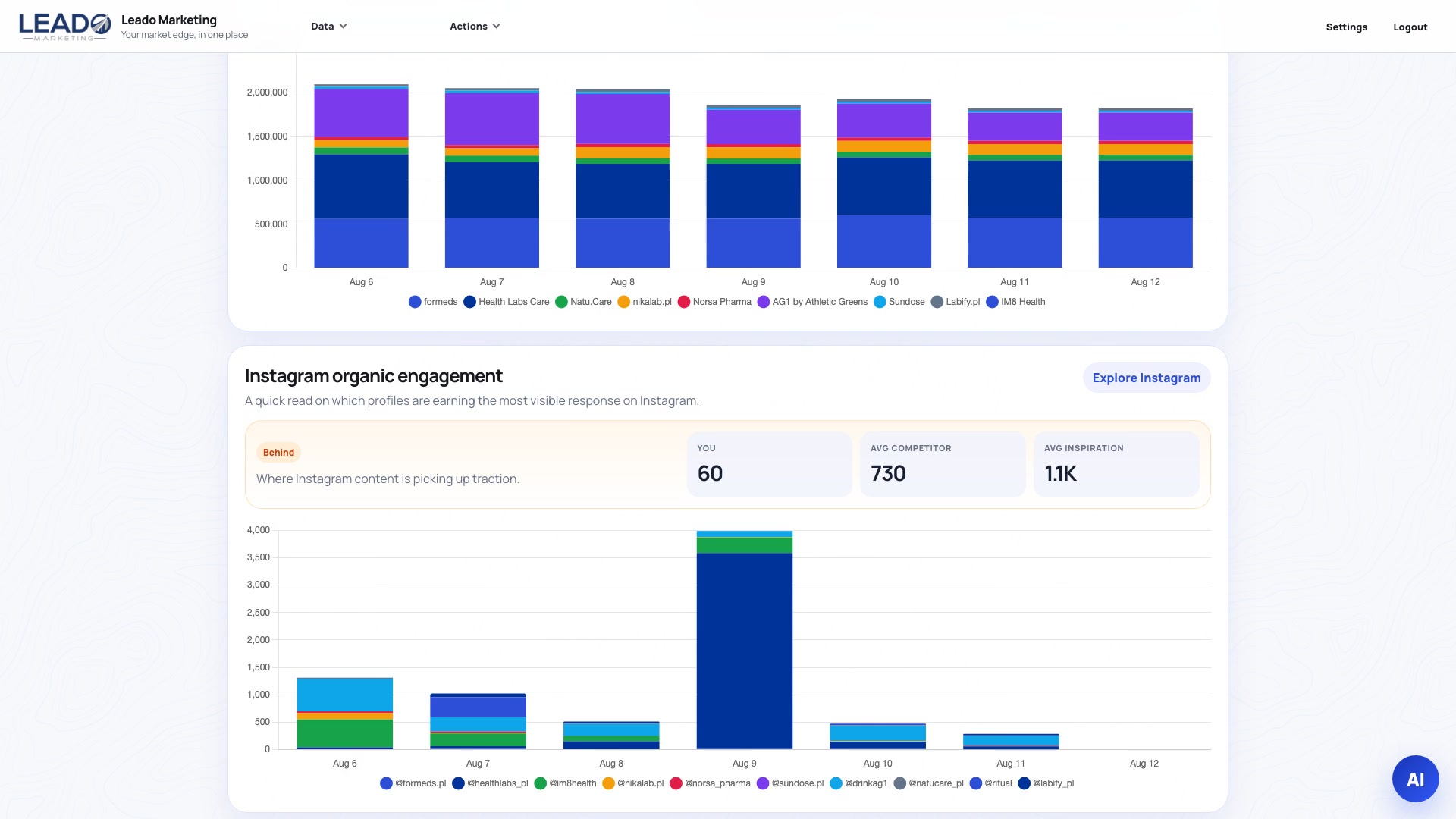Expand the Data dropdown menu
The width and height of the screenshot is (1456, 819).
(x=328, y=26)
